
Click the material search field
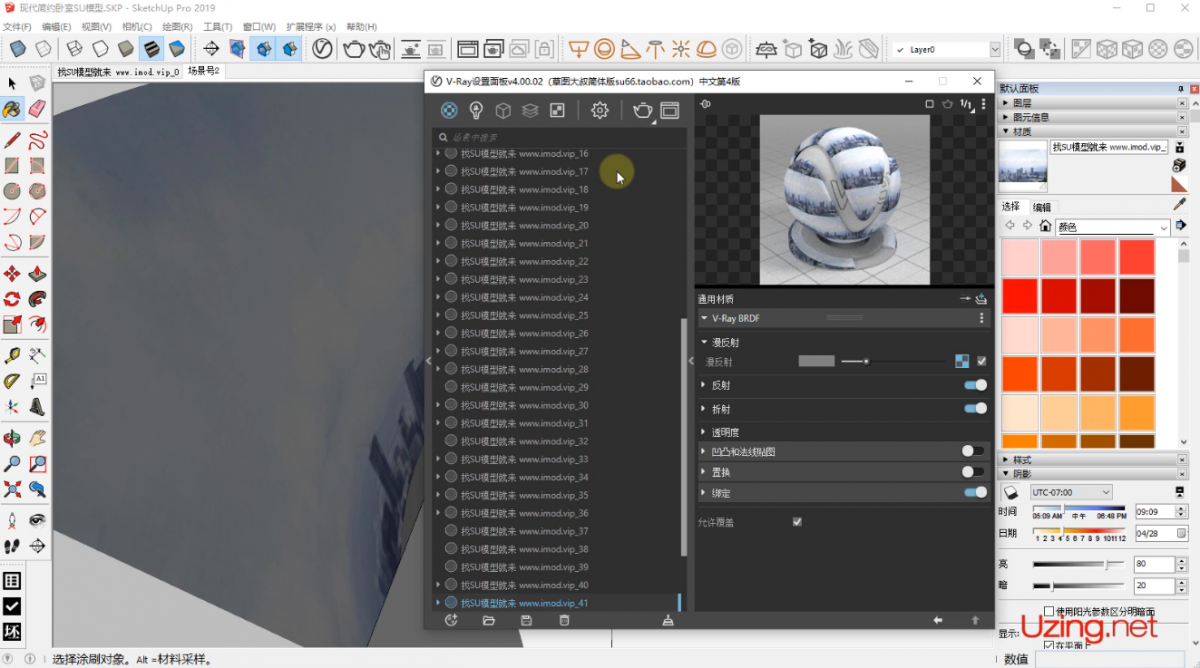click(x=560, y=137)
